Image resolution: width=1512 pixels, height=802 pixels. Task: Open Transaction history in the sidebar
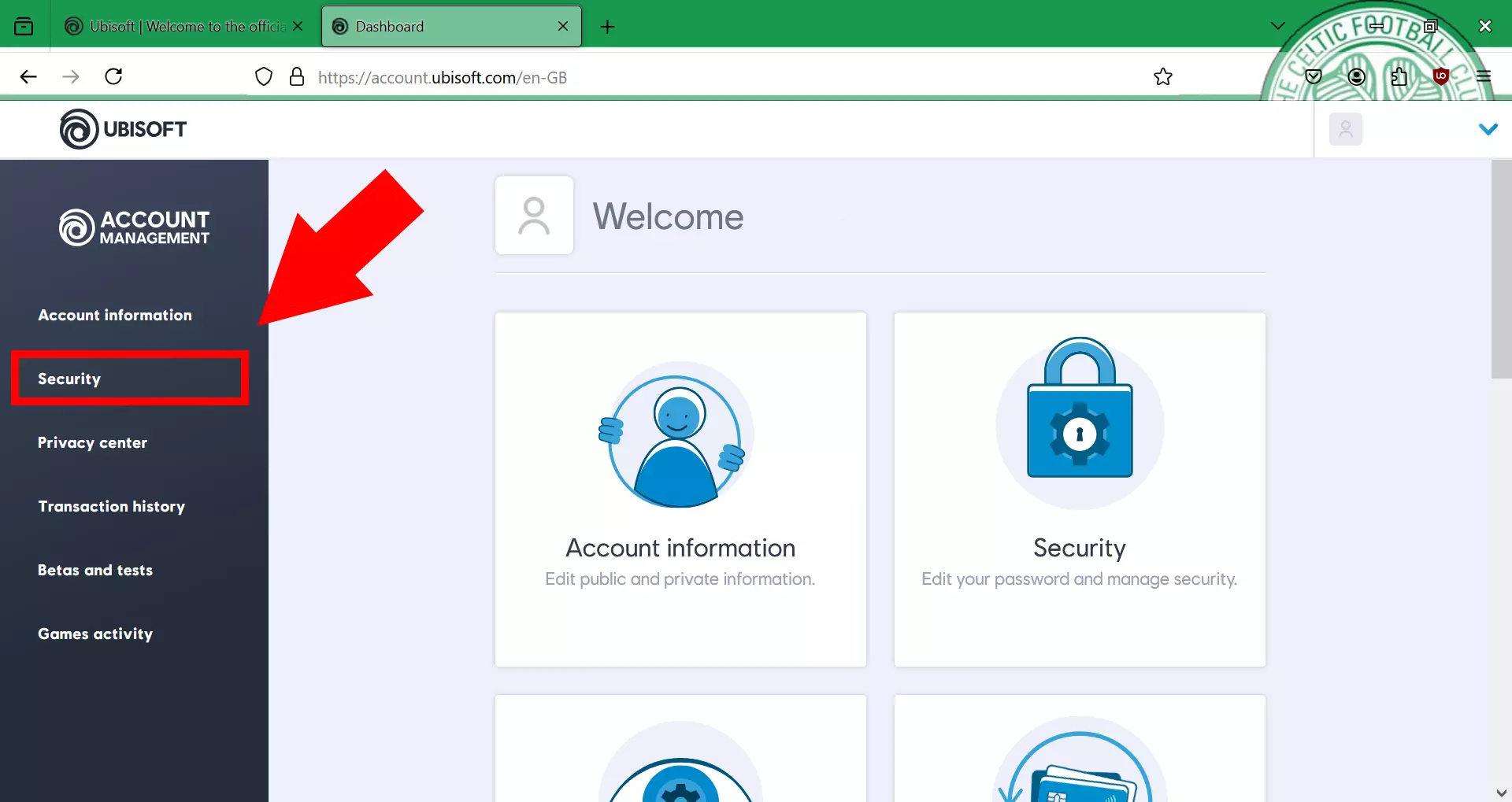111,506
